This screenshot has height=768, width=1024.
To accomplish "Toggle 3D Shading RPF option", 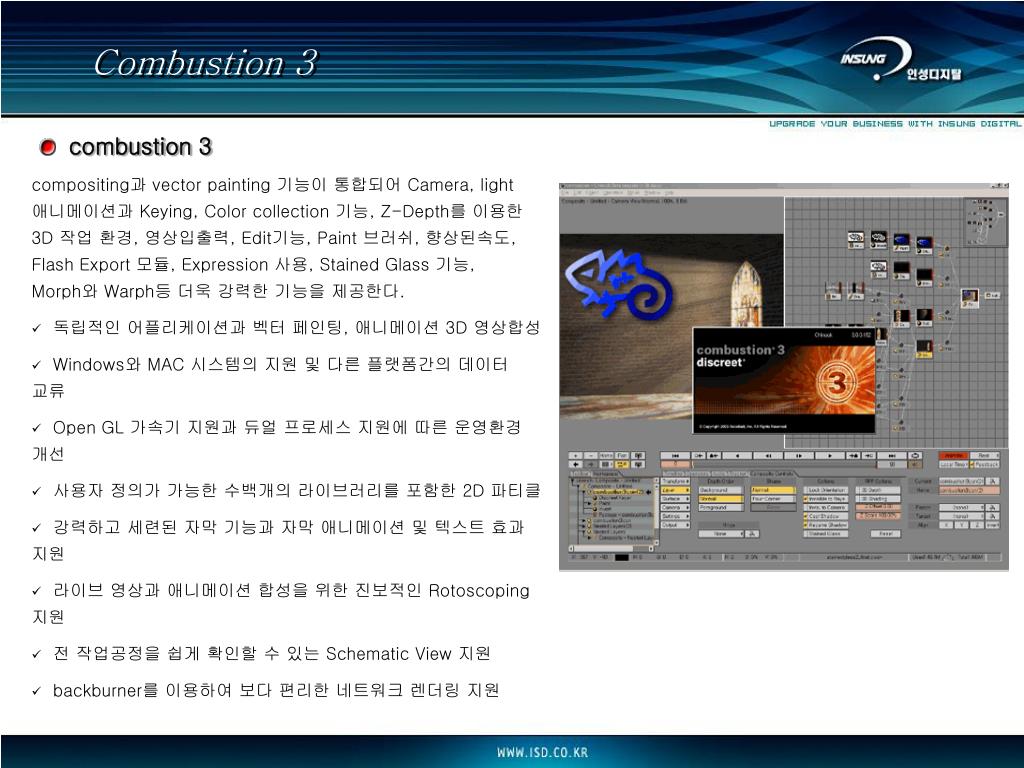I will click(x=878, y=499).
